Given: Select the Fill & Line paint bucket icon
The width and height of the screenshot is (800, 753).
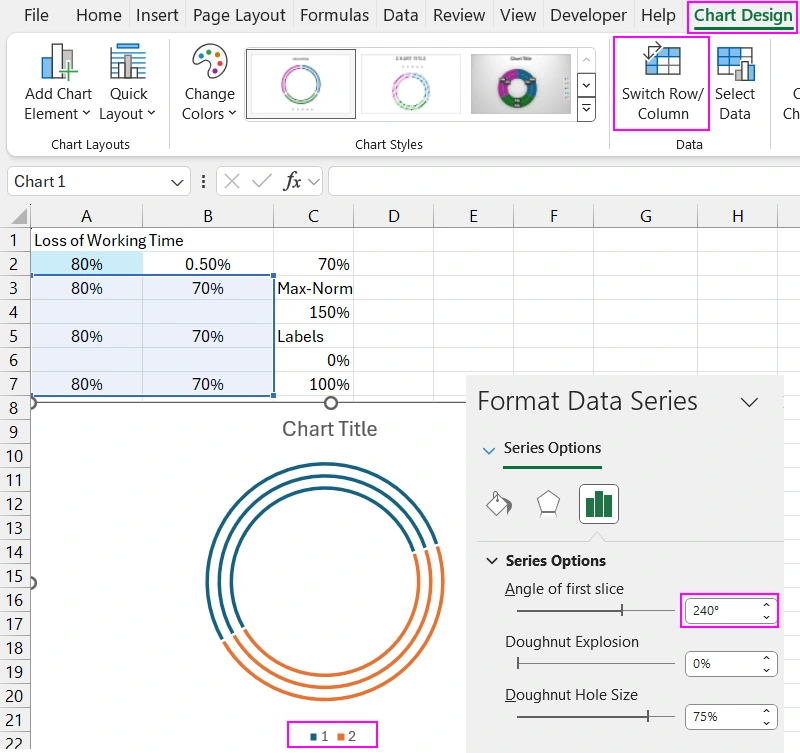Looking at the screenshot, I should pos(498,503).
